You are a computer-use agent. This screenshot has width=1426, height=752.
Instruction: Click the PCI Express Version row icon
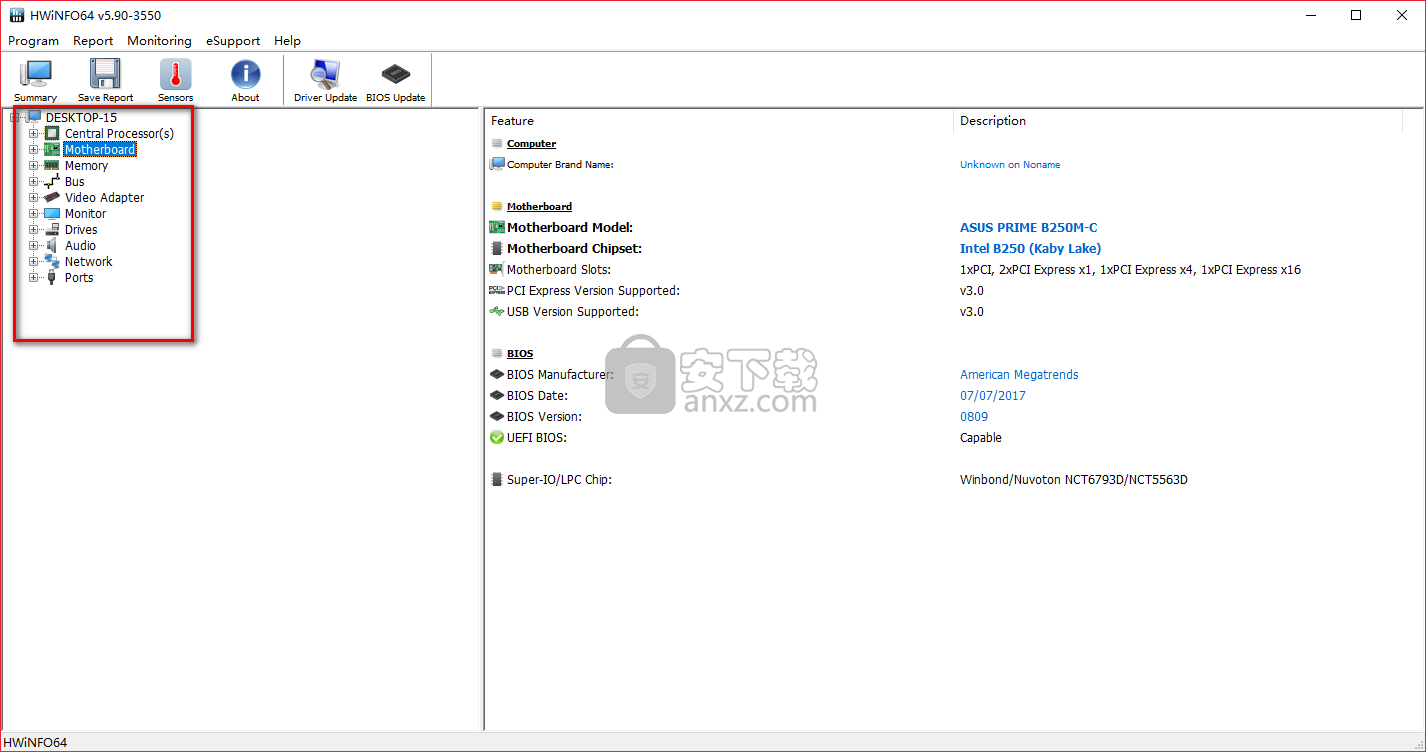(497, 291)
